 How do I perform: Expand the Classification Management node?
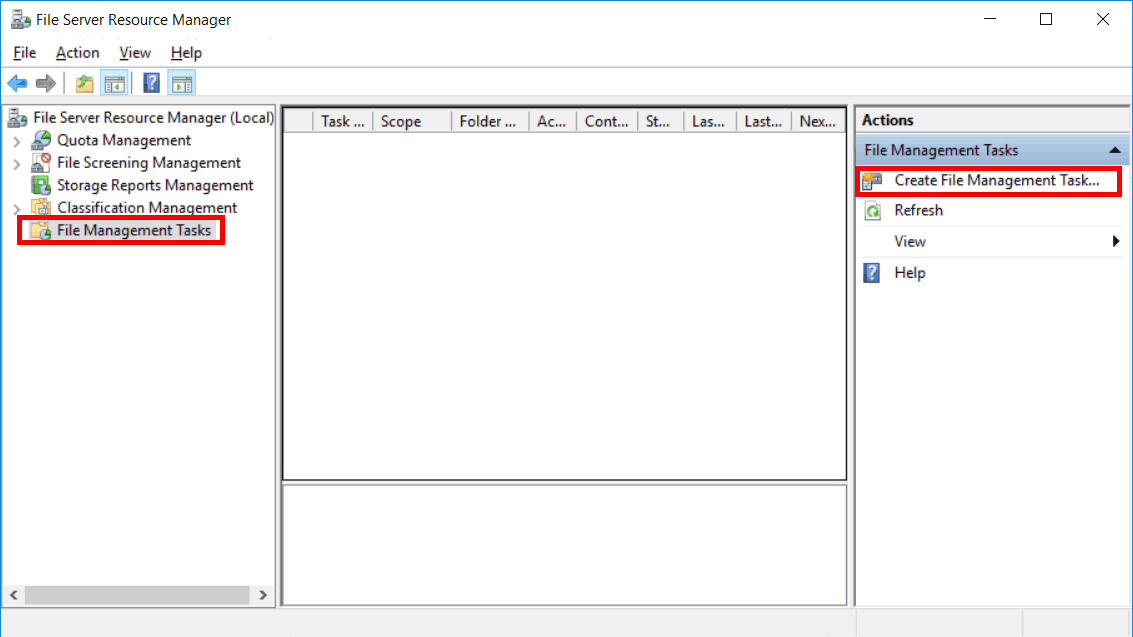pyautogui.click(x=18, y=207)
